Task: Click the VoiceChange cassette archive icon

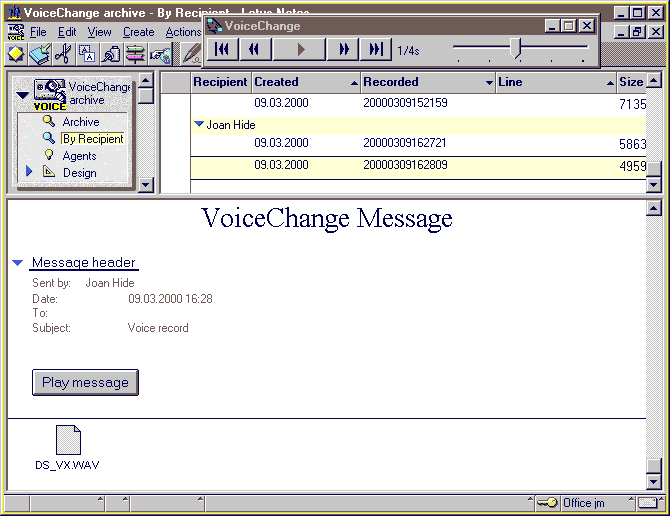Action: [50, 95]
